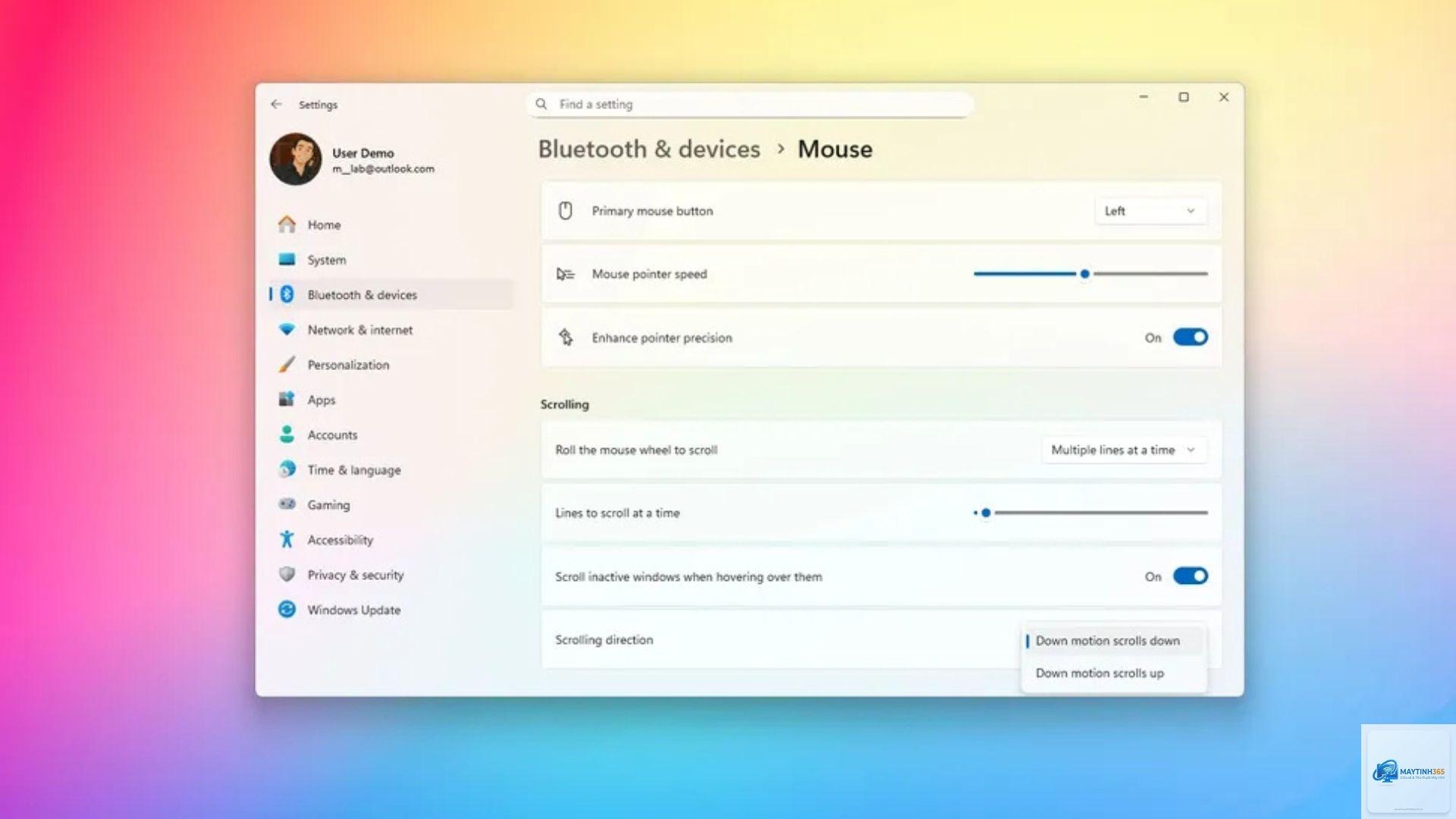Open Accounts settings page
Viewport: 1456px width, 819px height.
pos(392,435)
